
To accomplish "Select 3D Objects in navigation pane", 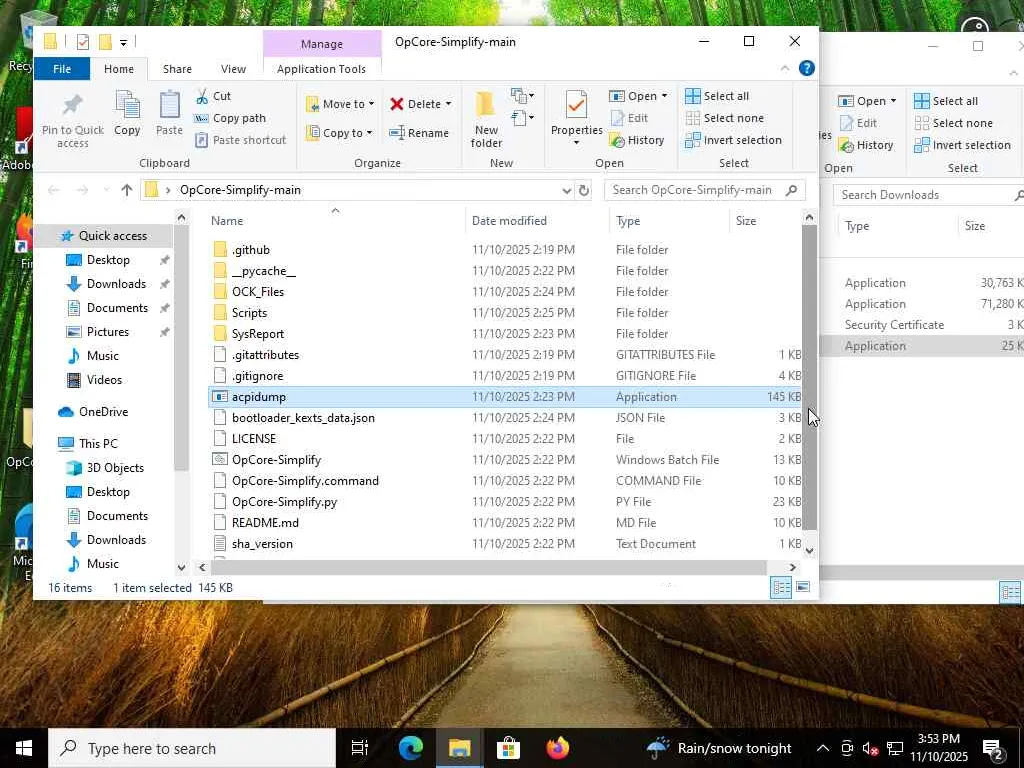I will 106,468.
